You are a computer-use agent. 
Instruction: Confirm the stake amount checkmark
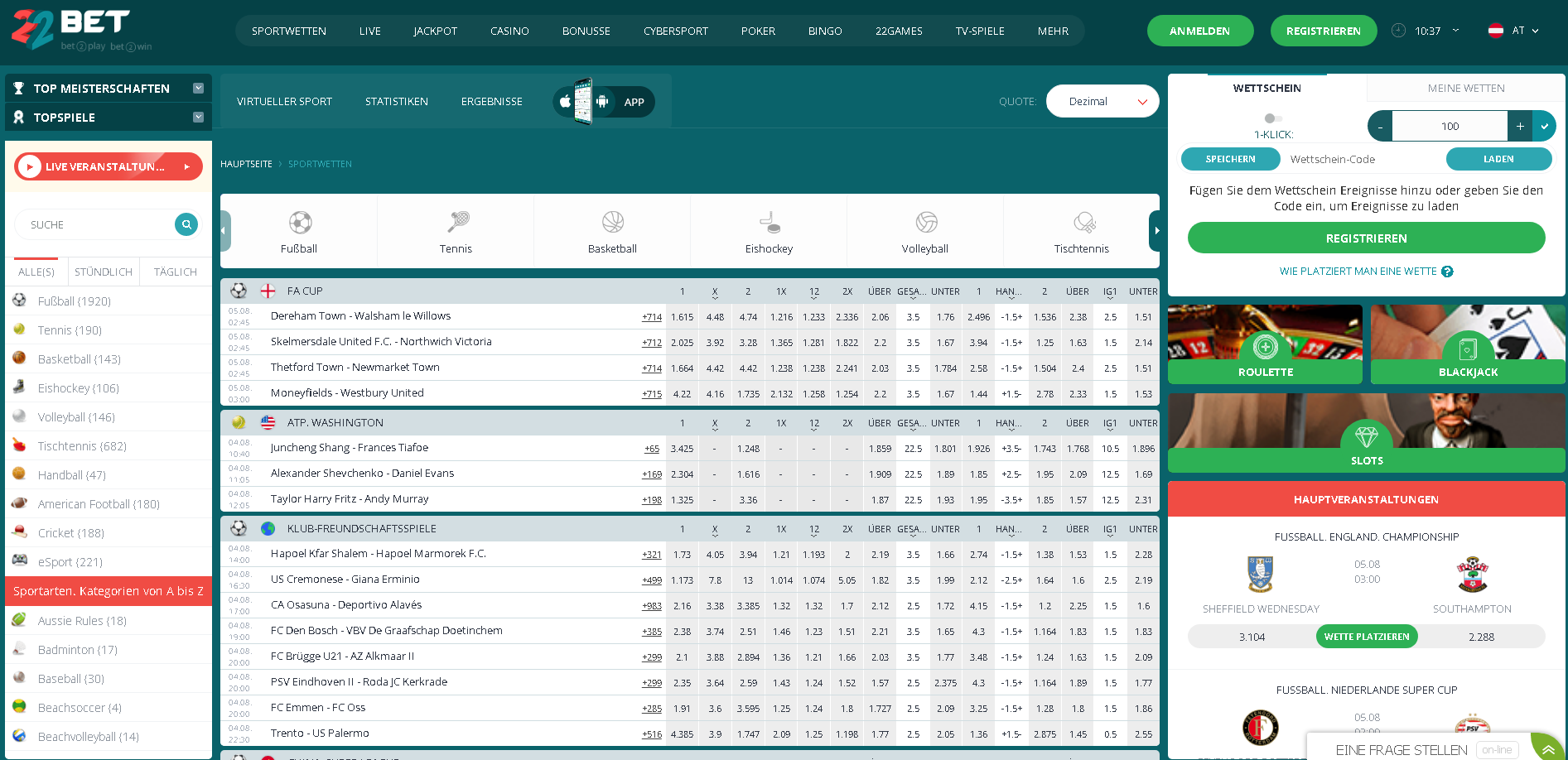coord(1544,127)
